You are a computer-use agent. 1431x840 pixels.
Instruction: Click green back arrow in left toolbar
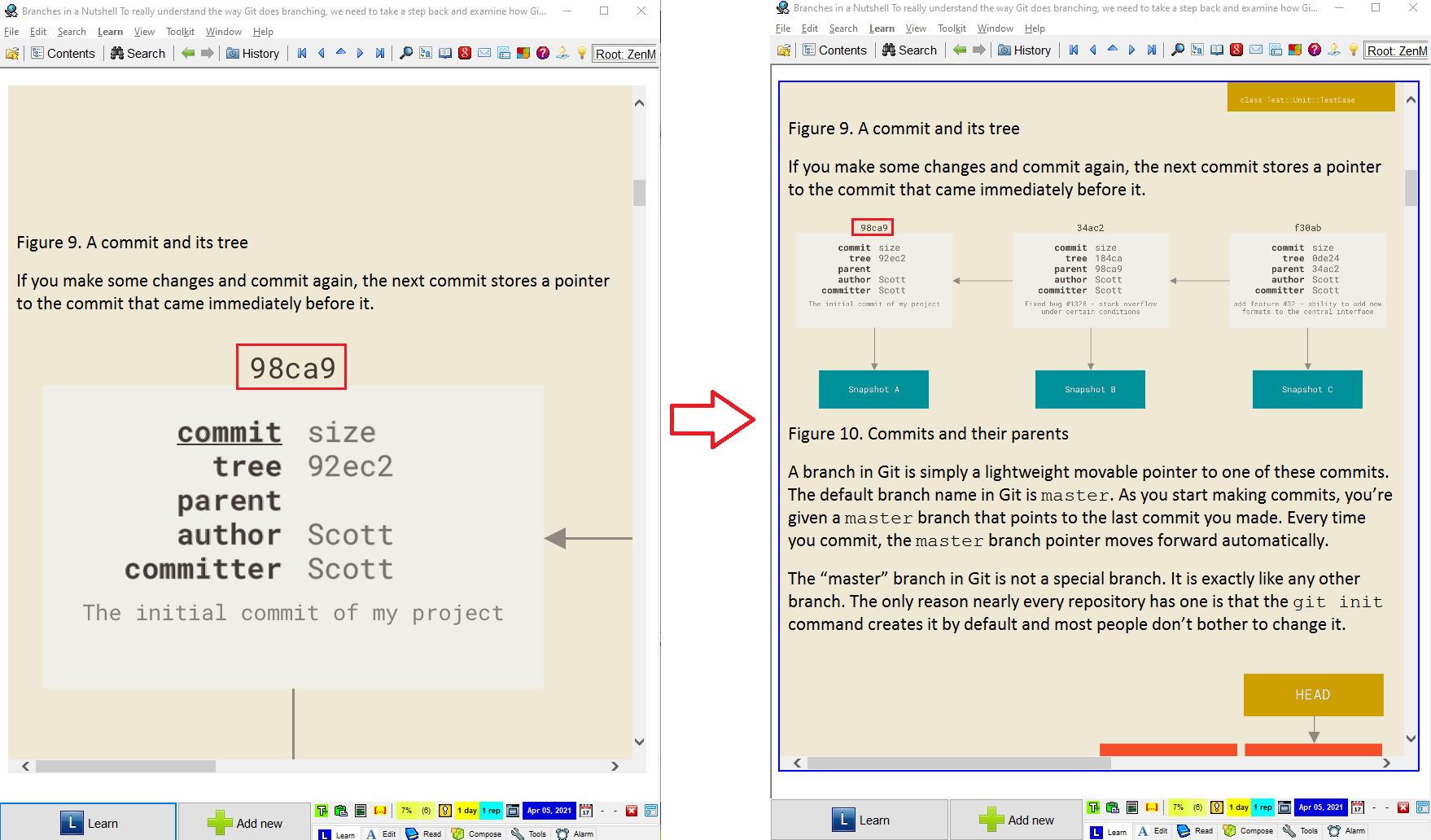pos(188,54)
